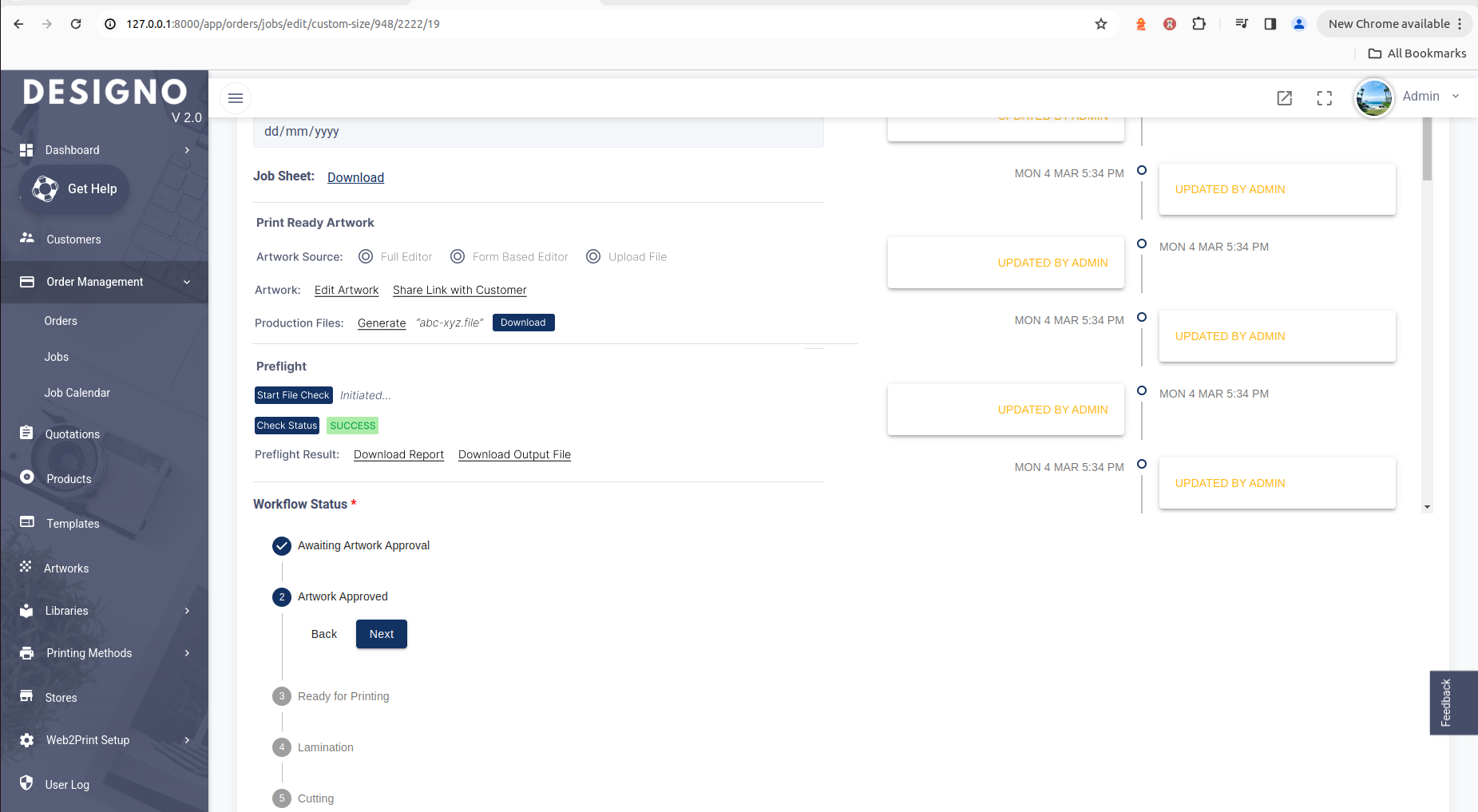Image resolution: width=1478 pixels, height=812 pixels.
Task: Click the timeline vertical scrollbar thumb
Action: point(1427,149)
